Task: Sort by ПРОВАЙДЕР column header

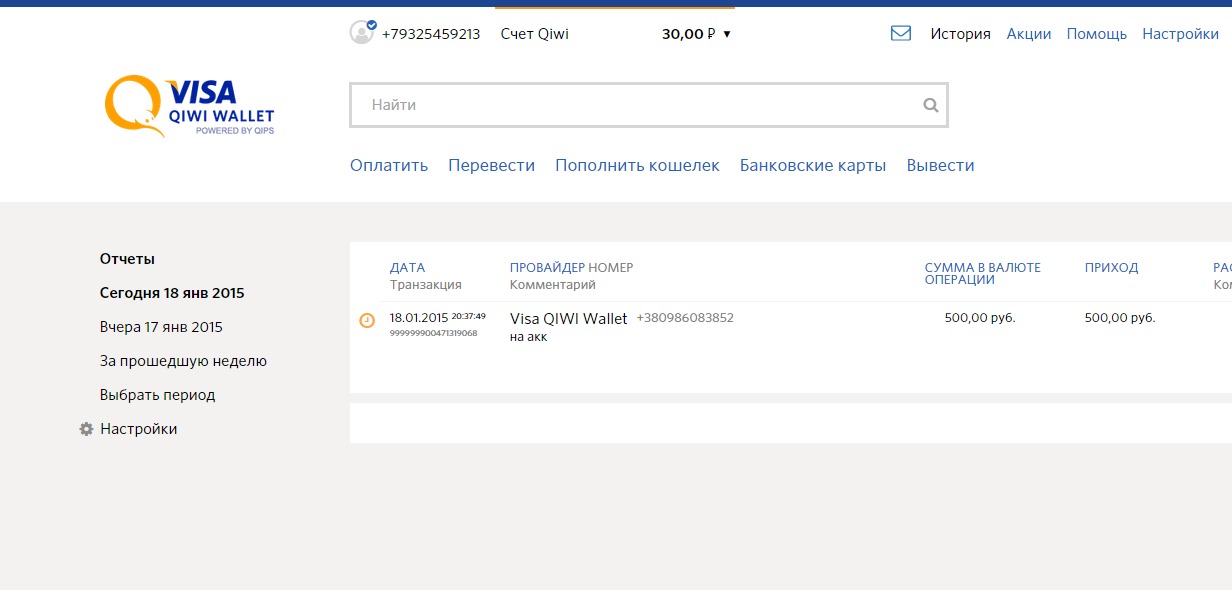Action: (547, 268)
